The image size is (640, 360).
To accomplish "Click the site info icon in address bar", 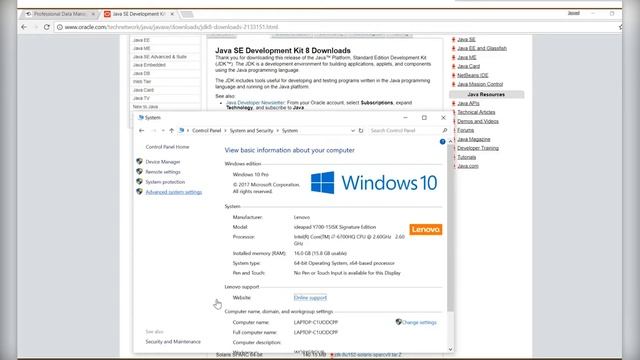I will coord(60,27).
